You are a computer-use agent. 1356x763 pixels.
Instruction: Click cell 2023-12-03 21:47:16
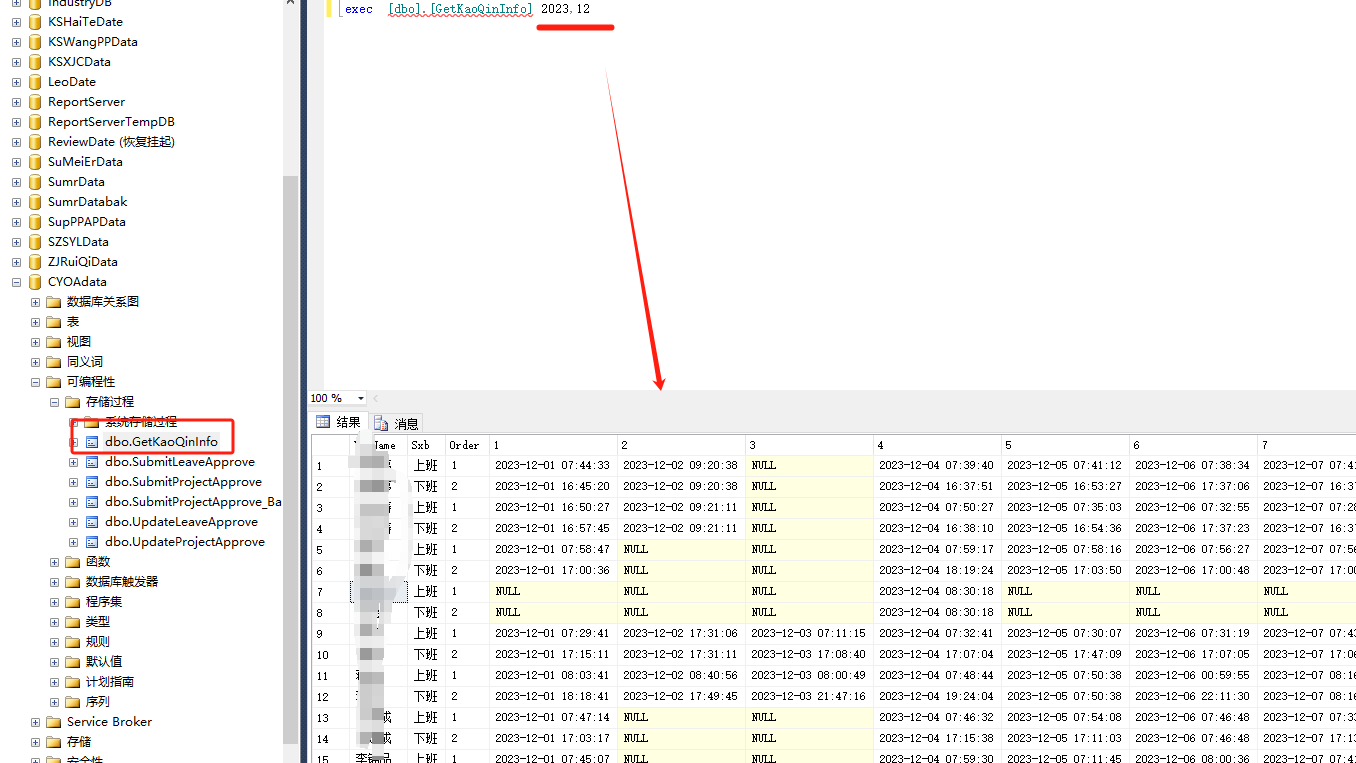809,696
